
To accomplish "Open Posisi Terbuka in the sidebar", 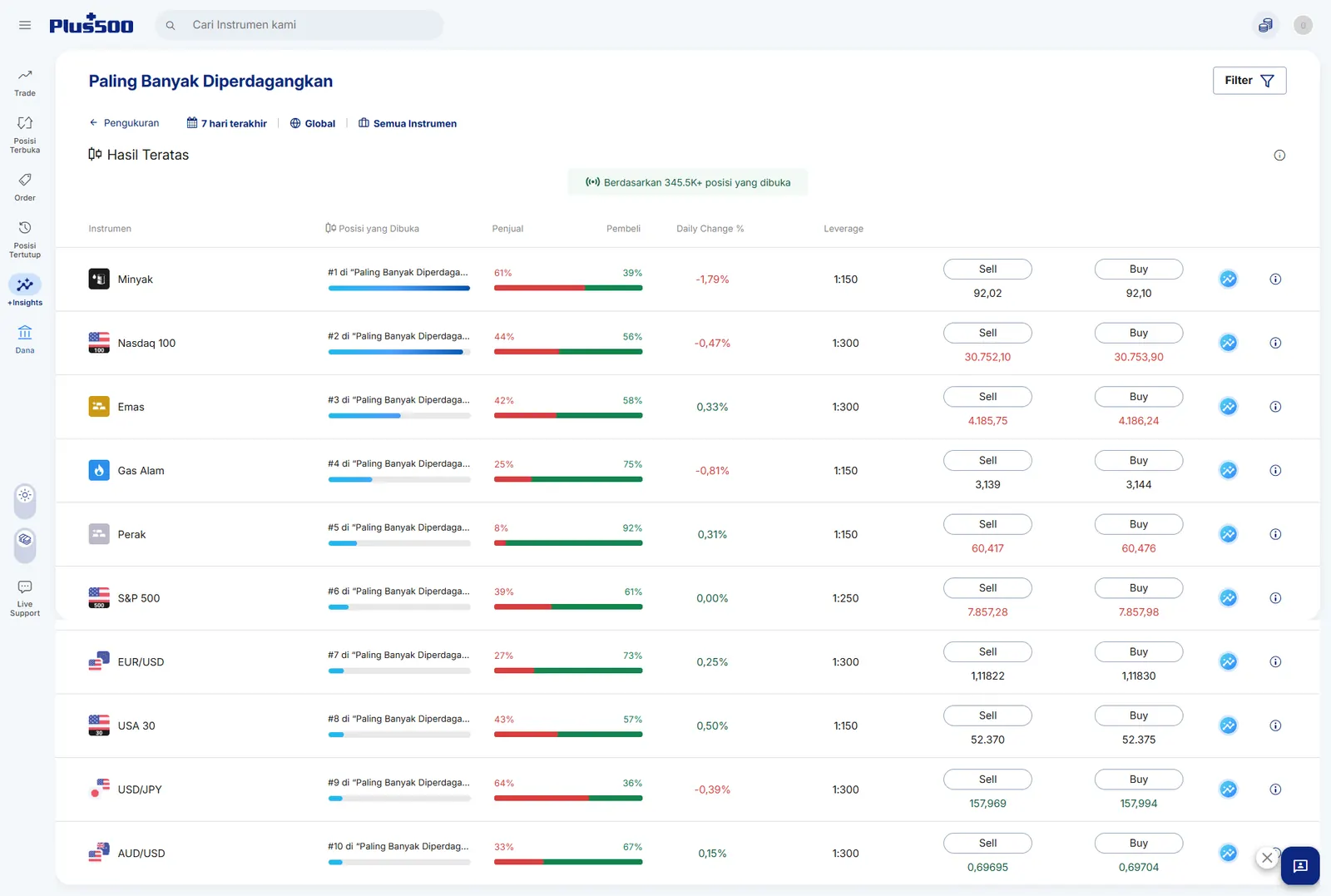I will (25, 135).
